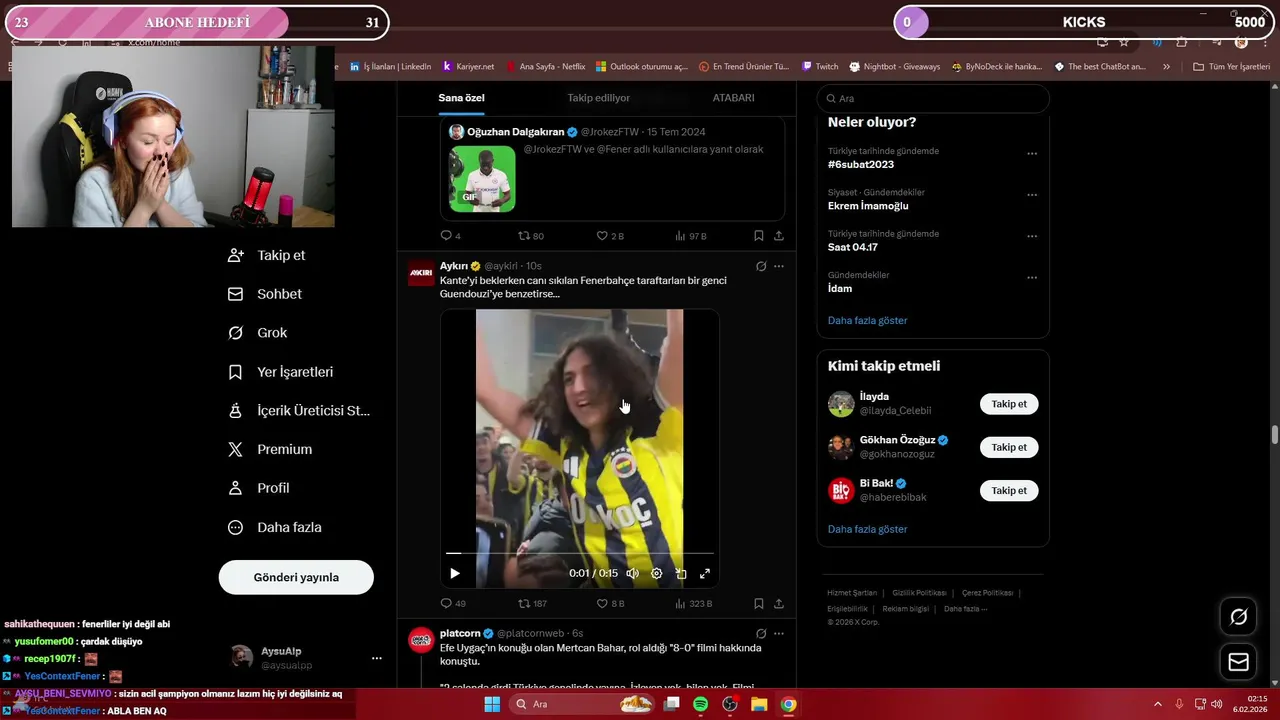Expand video to fullscreen

click(x=705, y=573)
